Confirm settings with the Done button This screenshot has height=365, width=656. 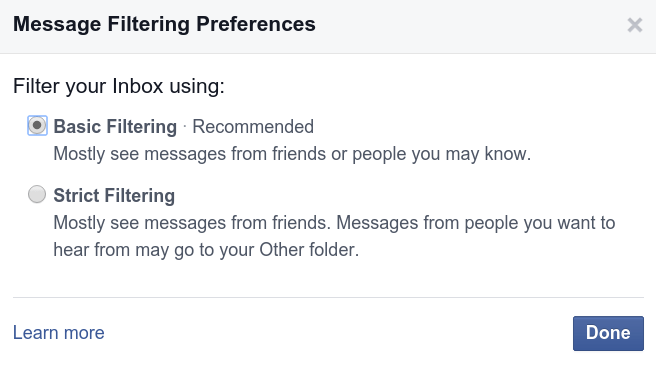[608, 333]
